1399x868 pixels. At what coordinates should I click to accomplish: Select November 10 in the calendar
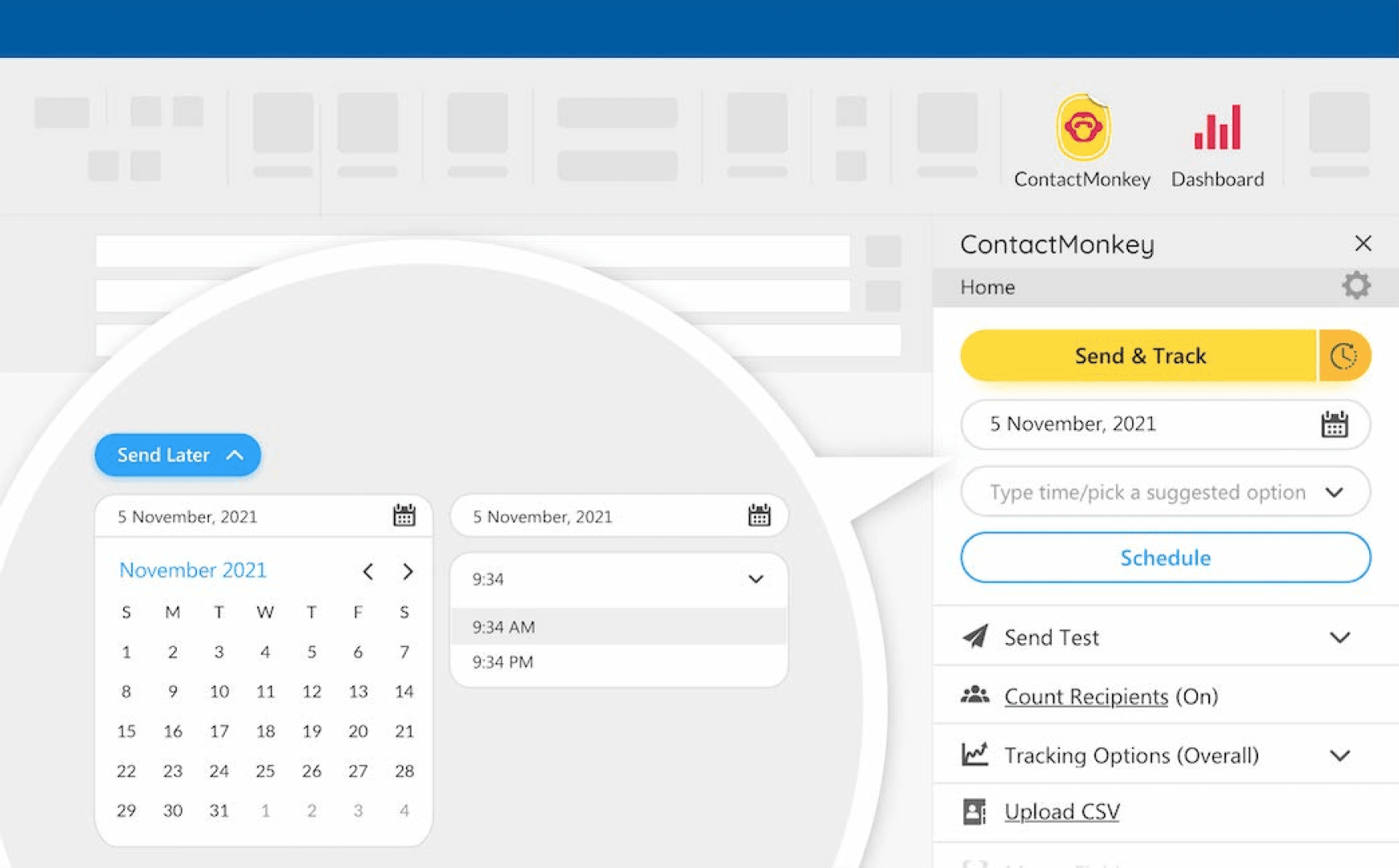pyautogui.click(x=219, y=691)
